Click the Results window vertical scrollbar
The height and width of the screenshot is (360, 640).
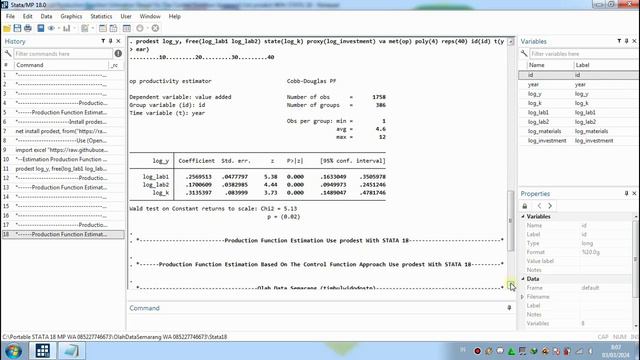(x=511, y=221)
